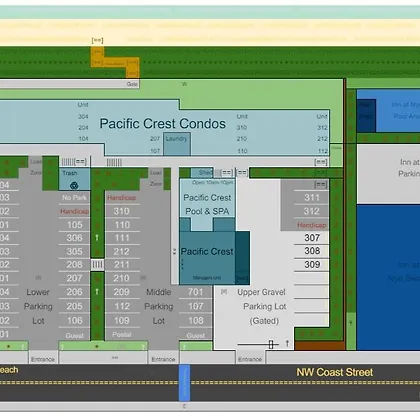
Task: Click the up arrow beside parking space 206
Action: (97, 291)
